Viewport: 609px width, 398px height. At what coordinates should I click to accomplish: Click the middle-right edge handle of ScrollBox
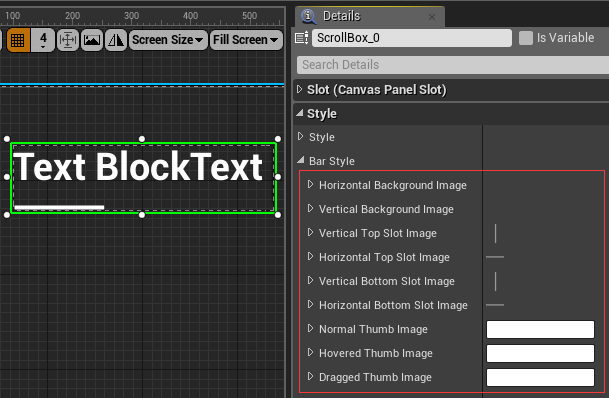click(x=278, y=177)
